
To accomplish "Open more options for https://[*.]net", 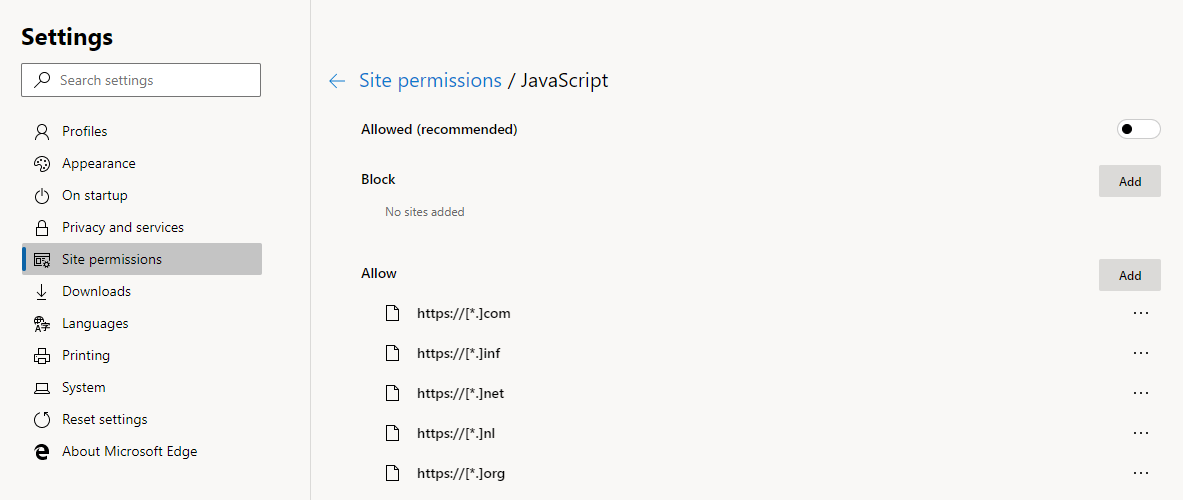I will pyautogui.click(x=1141, y=393).
